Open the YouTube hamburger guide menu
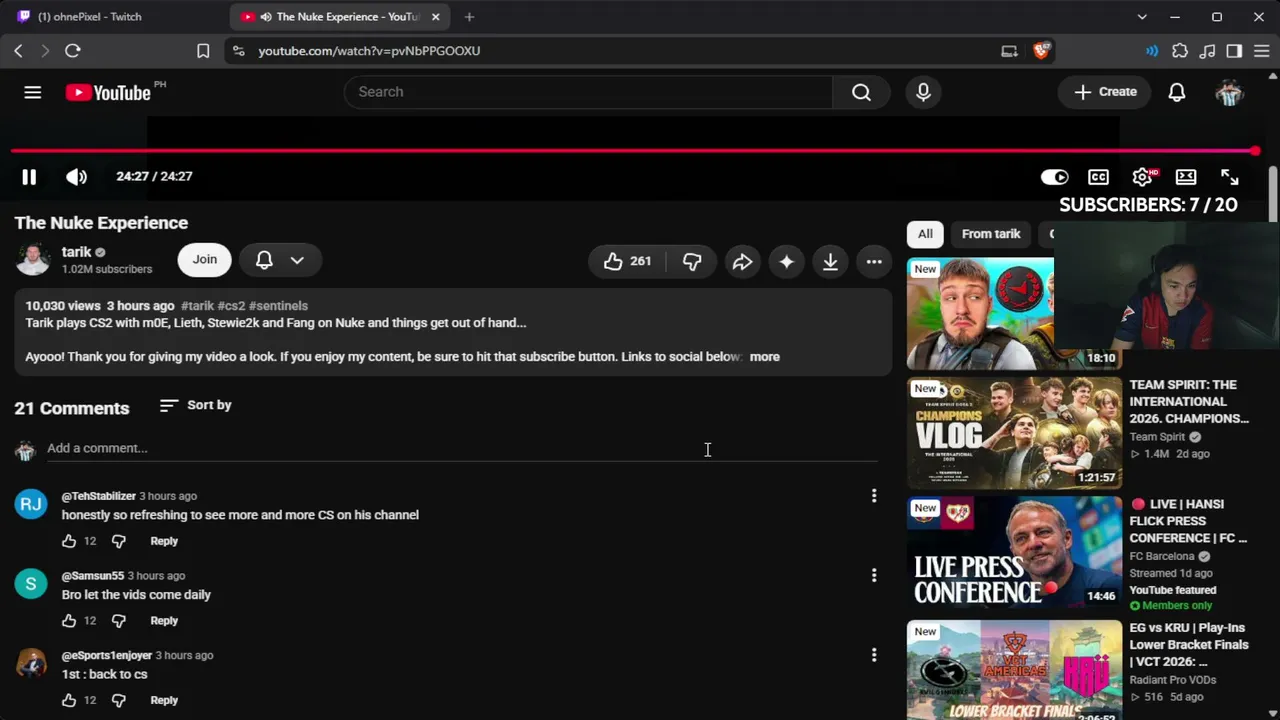 point(33,92)
